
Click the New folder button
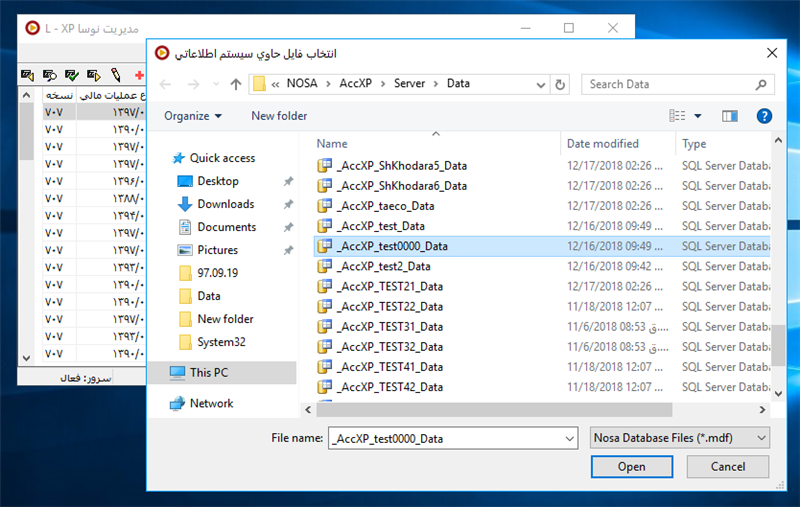tap(279, 116)
